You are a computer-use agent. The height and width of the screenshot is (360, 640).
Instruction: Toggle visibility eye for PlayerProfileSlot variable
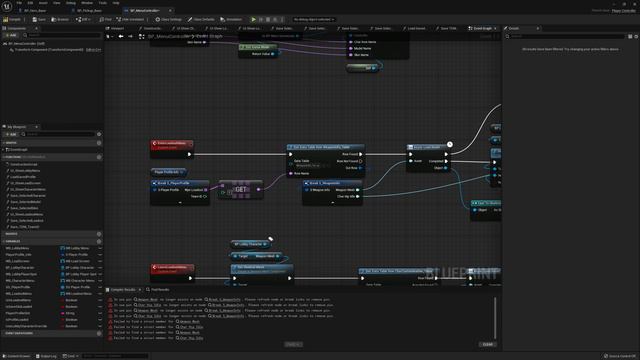(x=100, y=313)
